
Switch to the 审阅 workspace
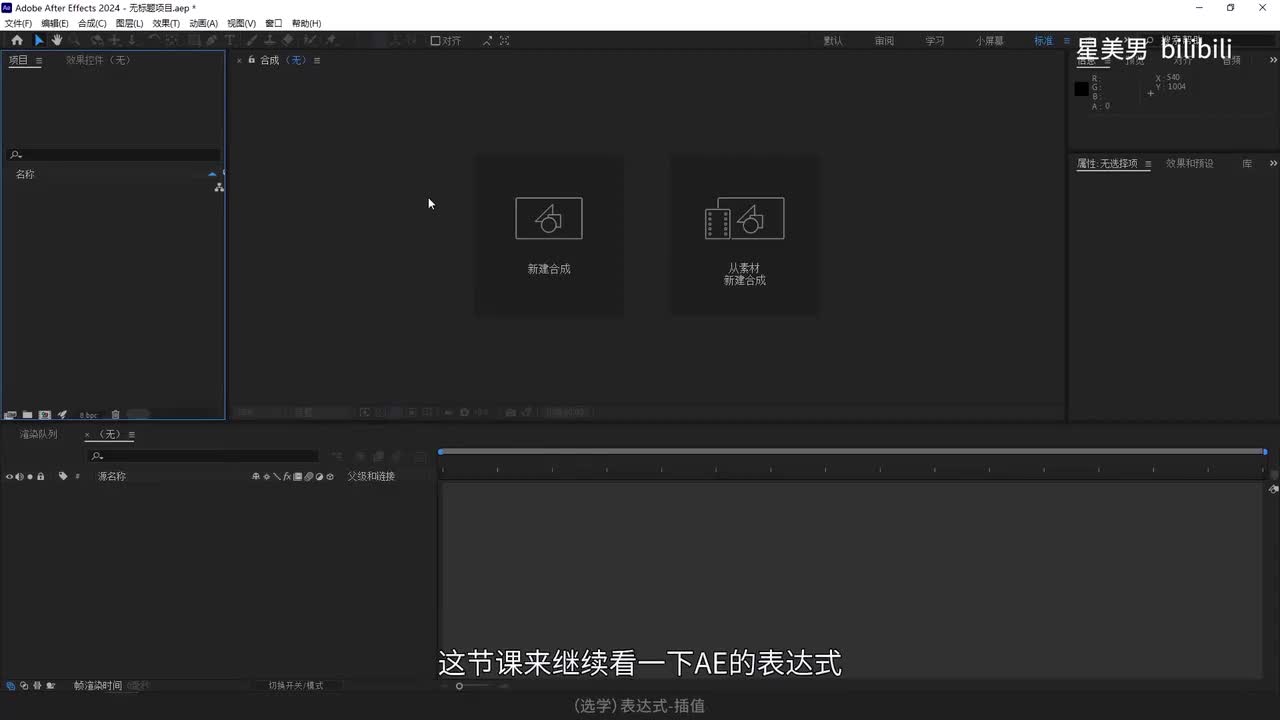coord(884,41)
